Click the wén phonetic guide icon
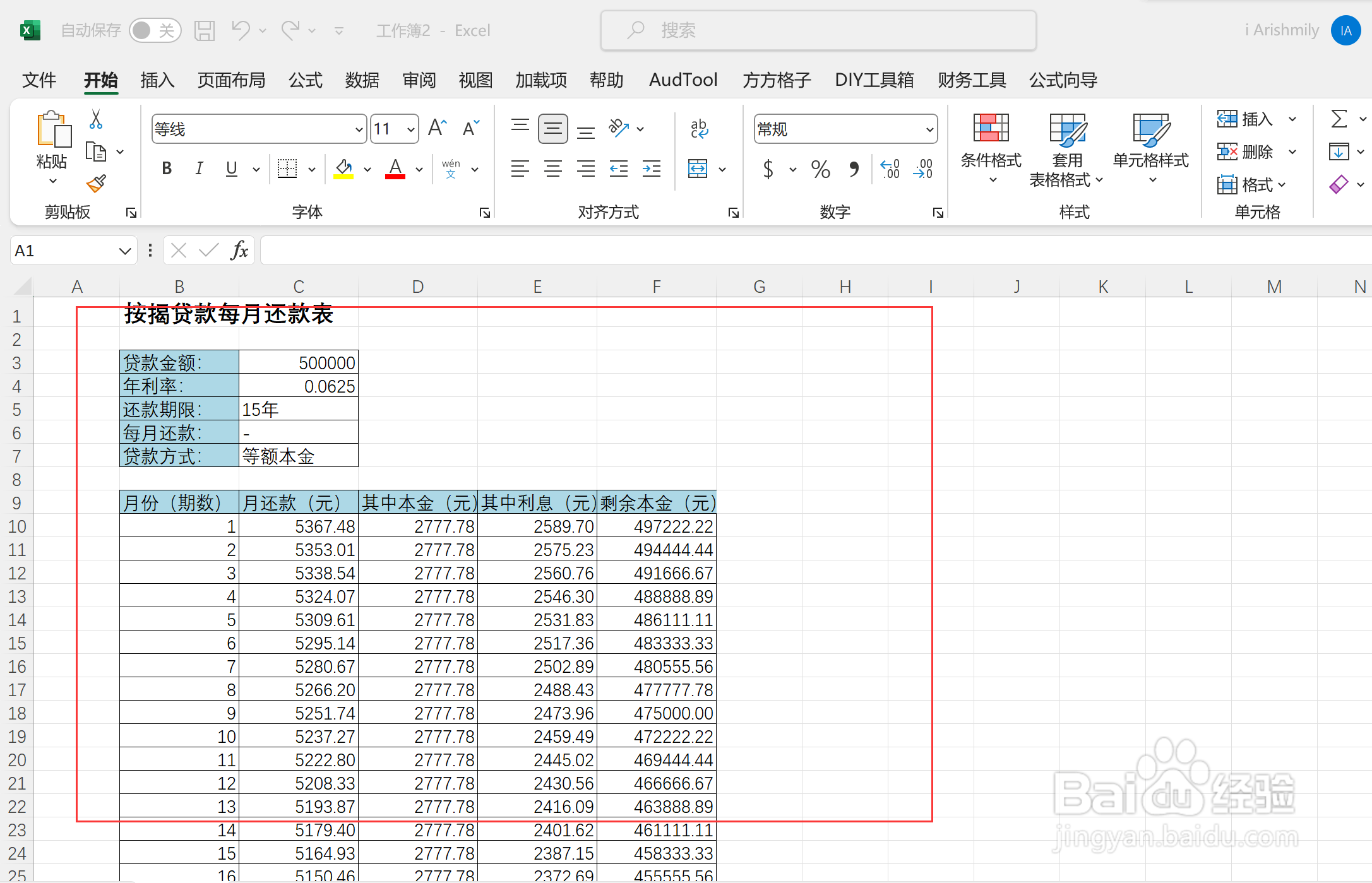1372x883 pixels. point(451,169)
